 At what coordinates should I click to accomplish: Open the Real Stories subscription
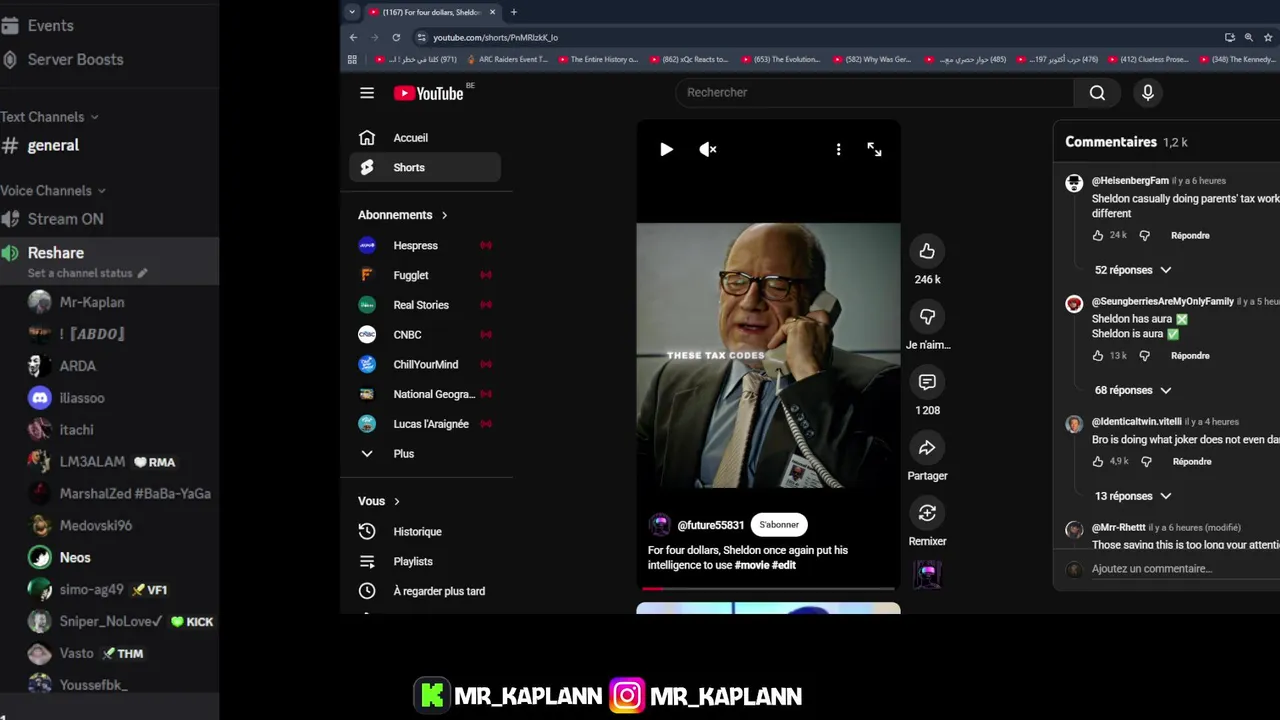pyautogui.click(x=425, y=305)
